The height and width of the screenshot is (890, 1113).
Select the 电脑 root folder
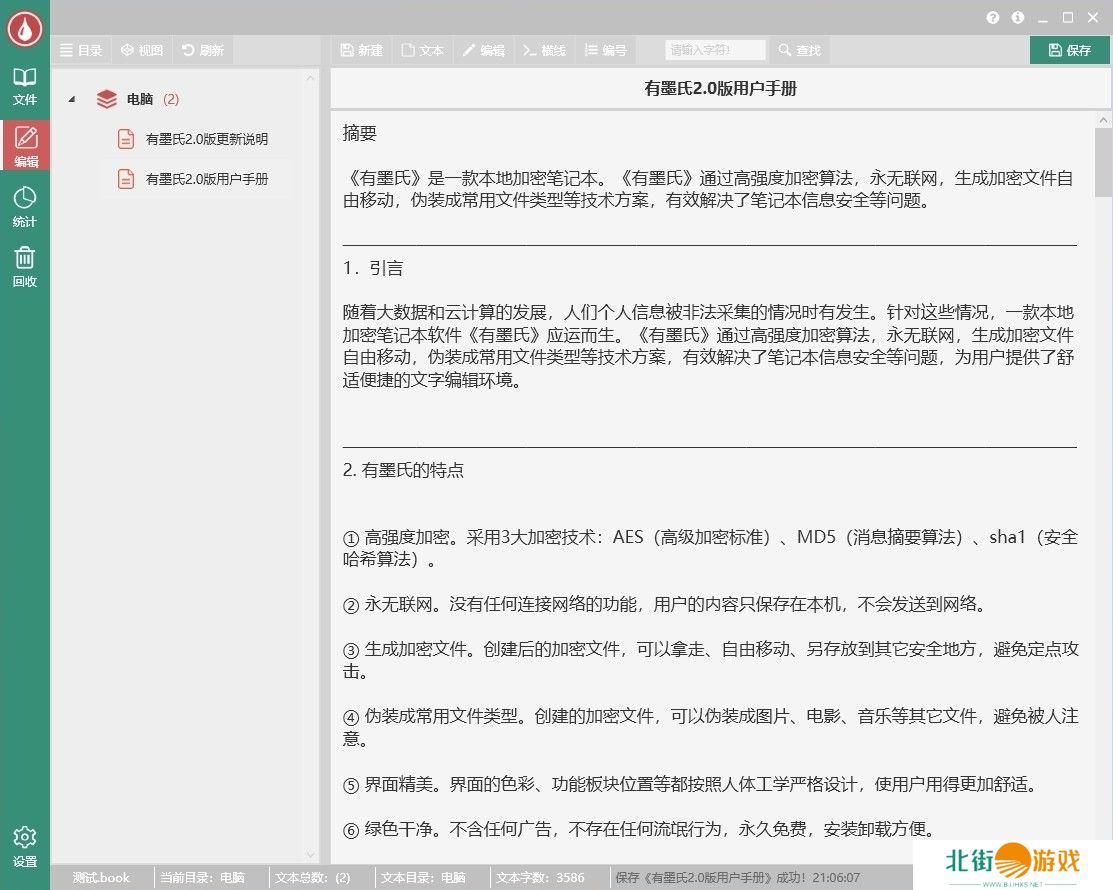coord(140,99)
